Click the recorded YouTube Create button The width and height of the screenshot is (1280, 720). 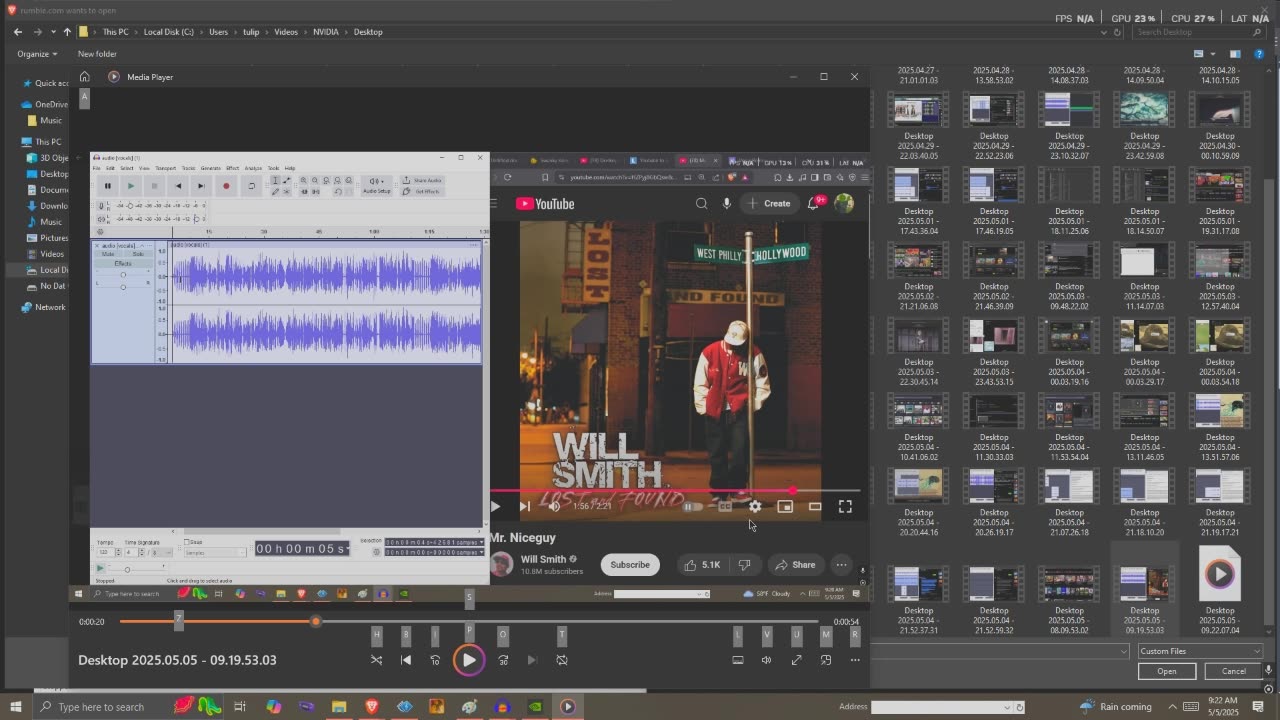[x=769, y=204]
